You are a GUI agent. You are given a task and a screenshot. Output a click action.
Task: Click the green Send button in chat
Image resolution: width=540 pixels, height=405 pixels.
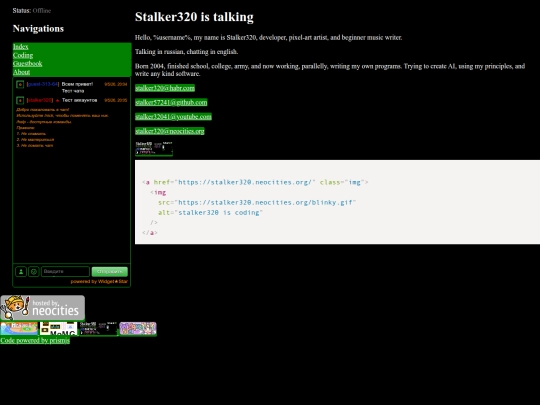pos(110,272)
